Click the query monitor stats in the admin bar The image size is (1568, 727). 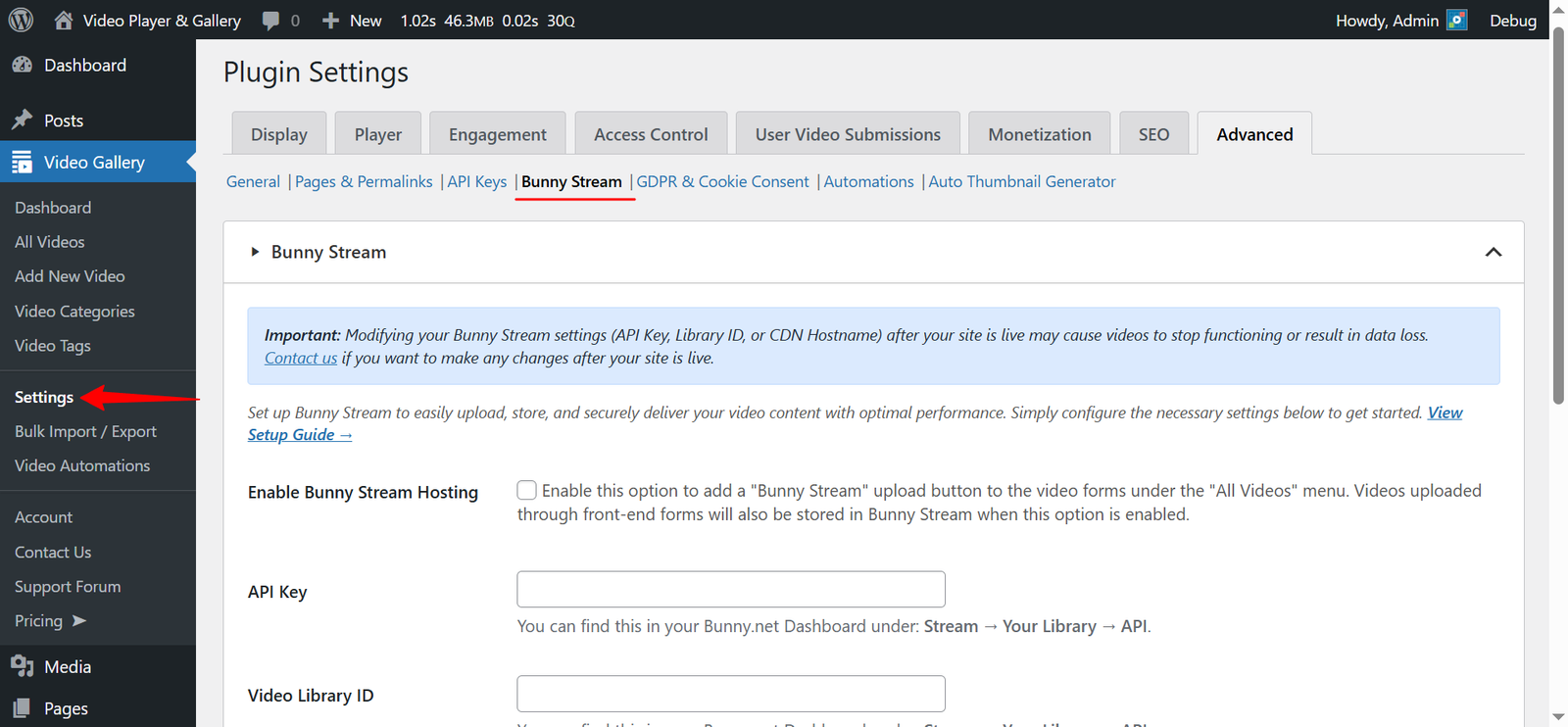pos(487,20)
